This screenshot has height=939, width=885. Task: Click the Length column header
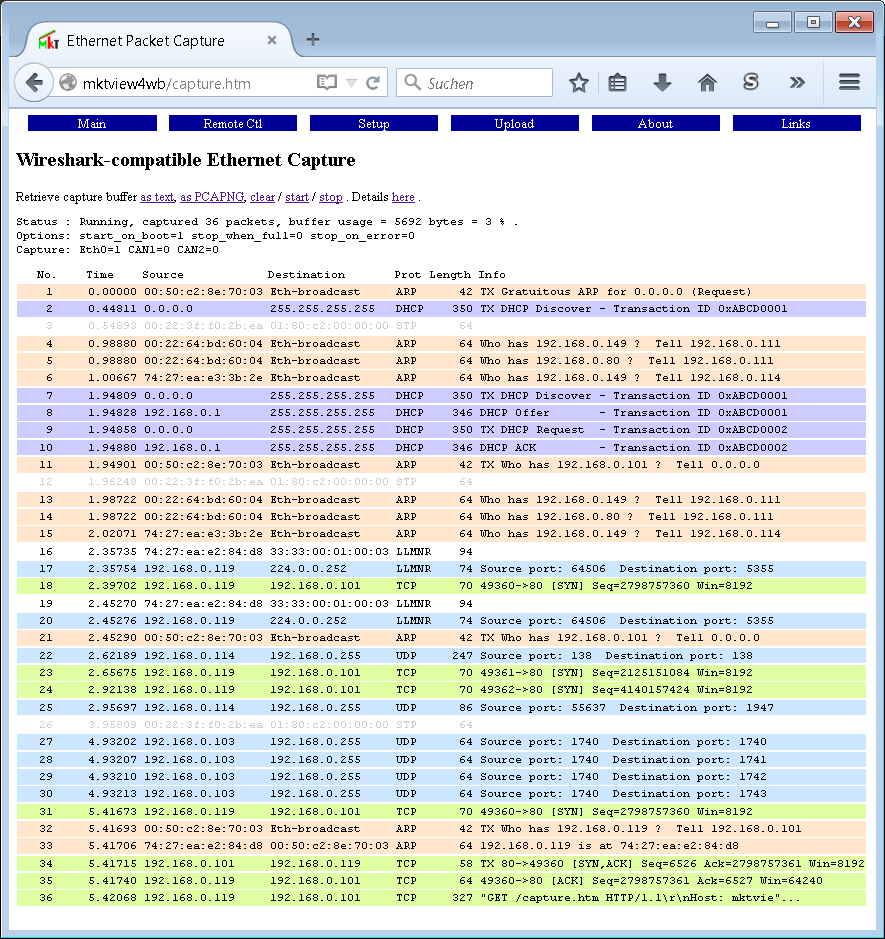tap(450, 275)
